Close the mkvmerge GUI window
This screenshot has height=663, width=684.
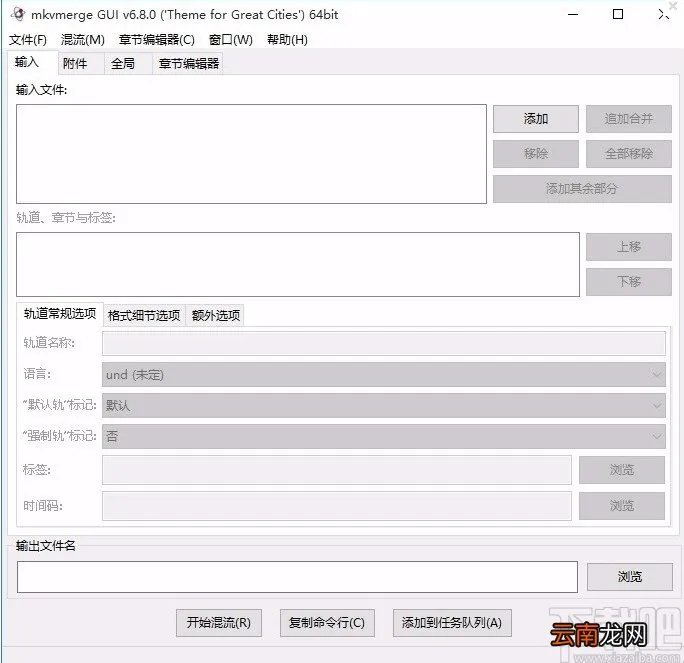pos(663,14)
